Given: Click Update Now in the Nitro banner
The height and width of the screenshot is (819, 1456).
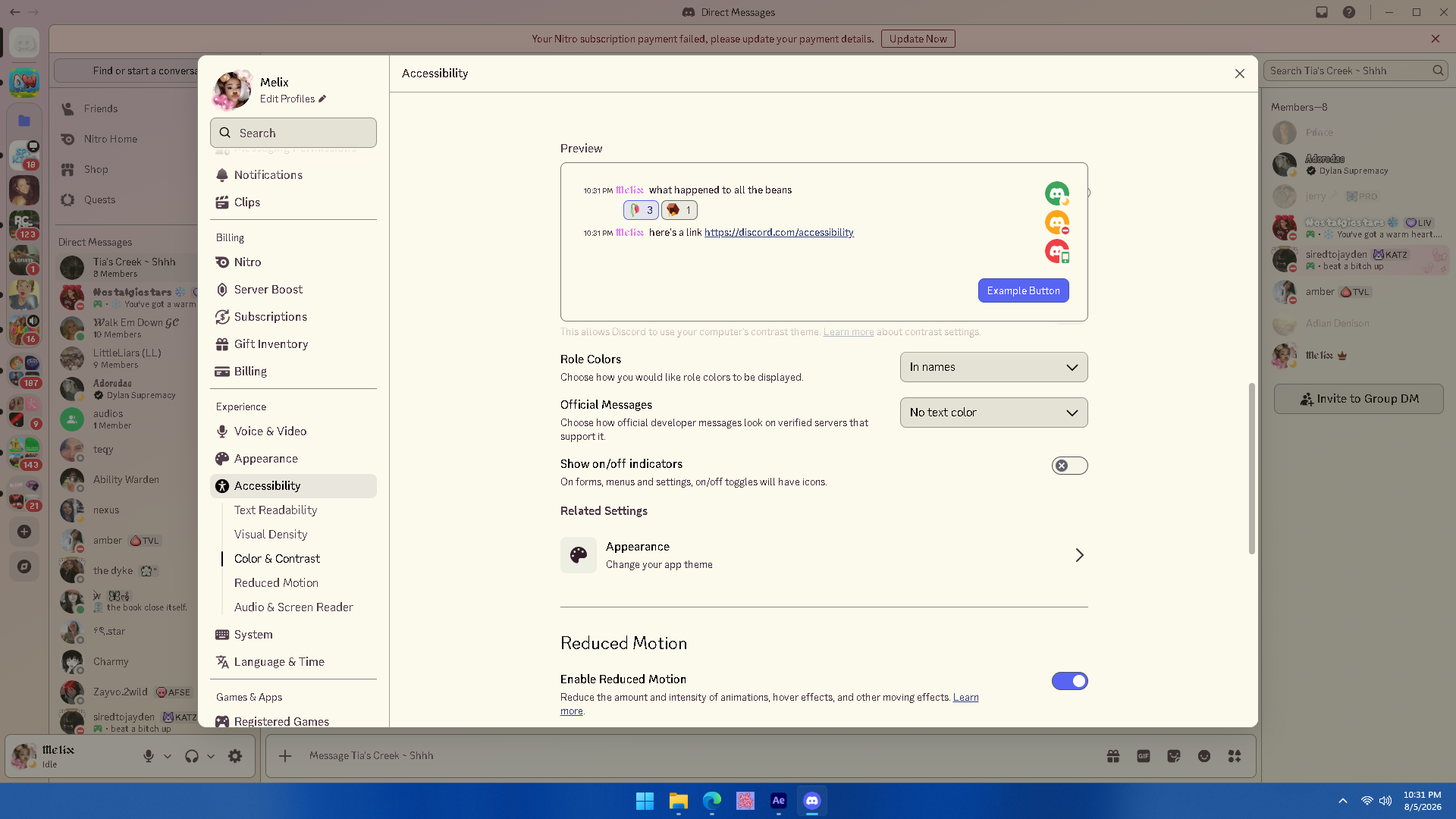Looking at the screenshot, I should [x=918, y=39].
